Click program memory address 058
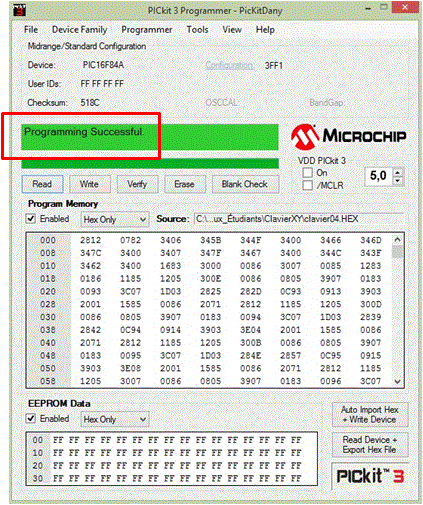 point(48,381)
